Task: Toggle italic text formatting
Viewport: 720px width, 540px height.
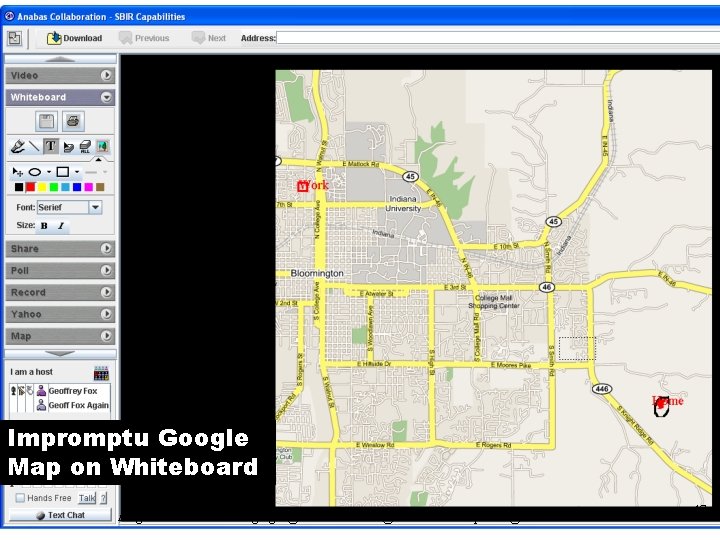Action: coord(61,226)
